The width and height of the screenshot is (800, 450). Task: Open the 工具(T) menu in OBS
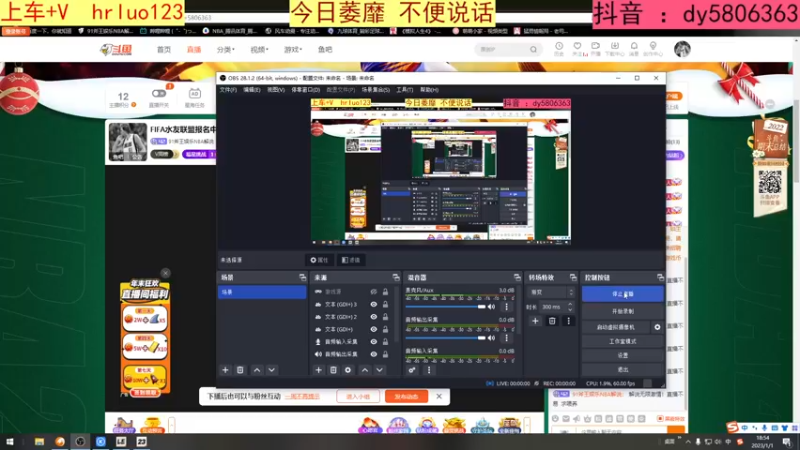click(x=405, y=90)
